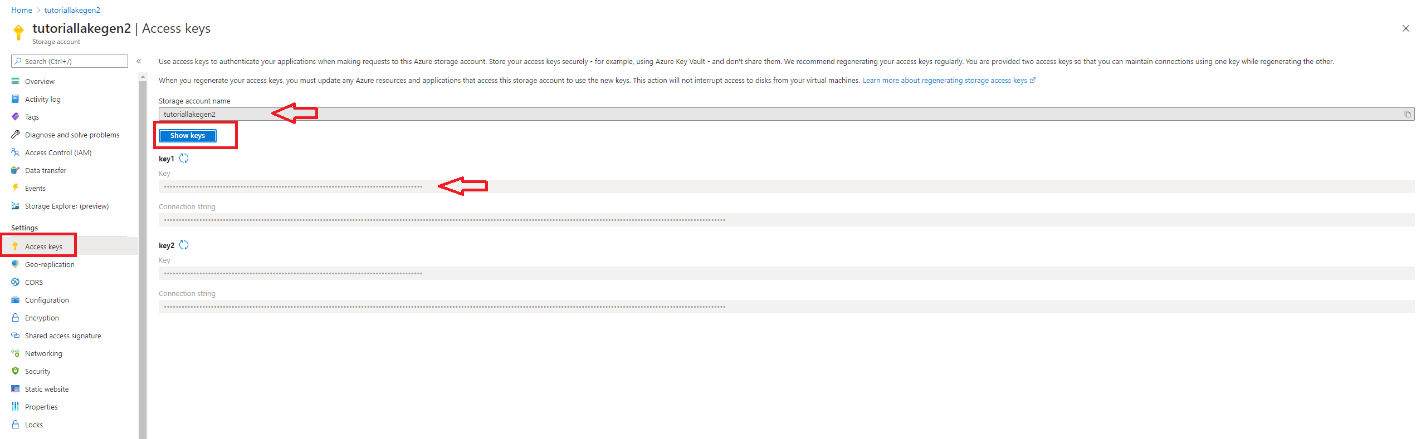Click the Storage Explorer (preview) icon
The width and height of the screenshot is (1426, 439).
click(x=15, y=206)
